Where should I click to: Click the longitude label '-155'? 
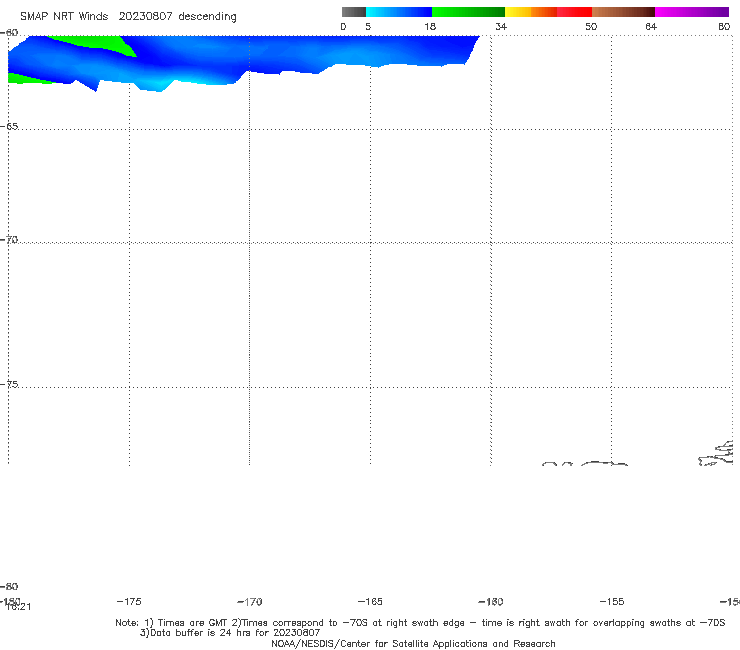click(x=612, y=601)
